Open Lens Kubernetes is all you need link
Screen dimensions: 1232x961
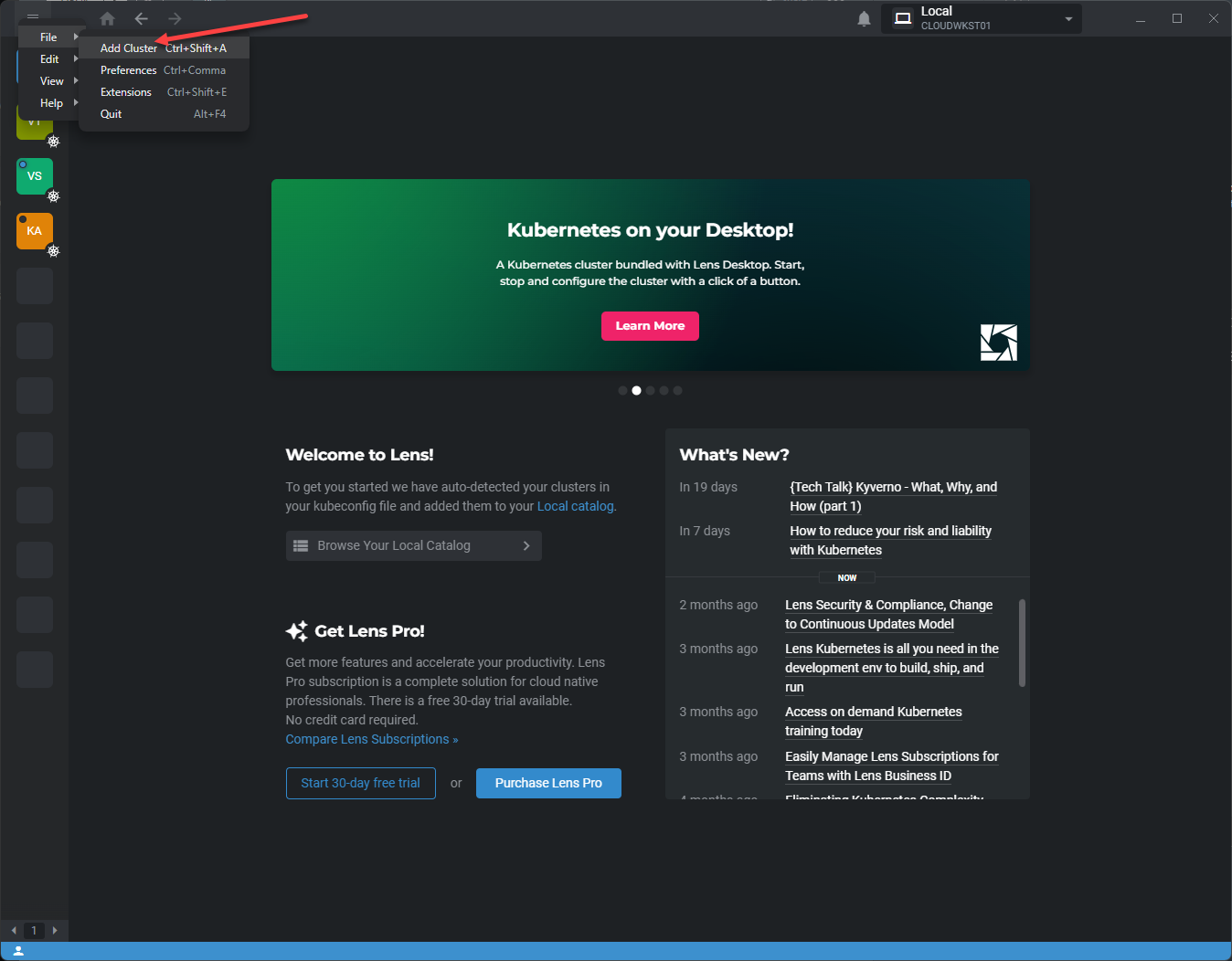(x=891, y=668)
